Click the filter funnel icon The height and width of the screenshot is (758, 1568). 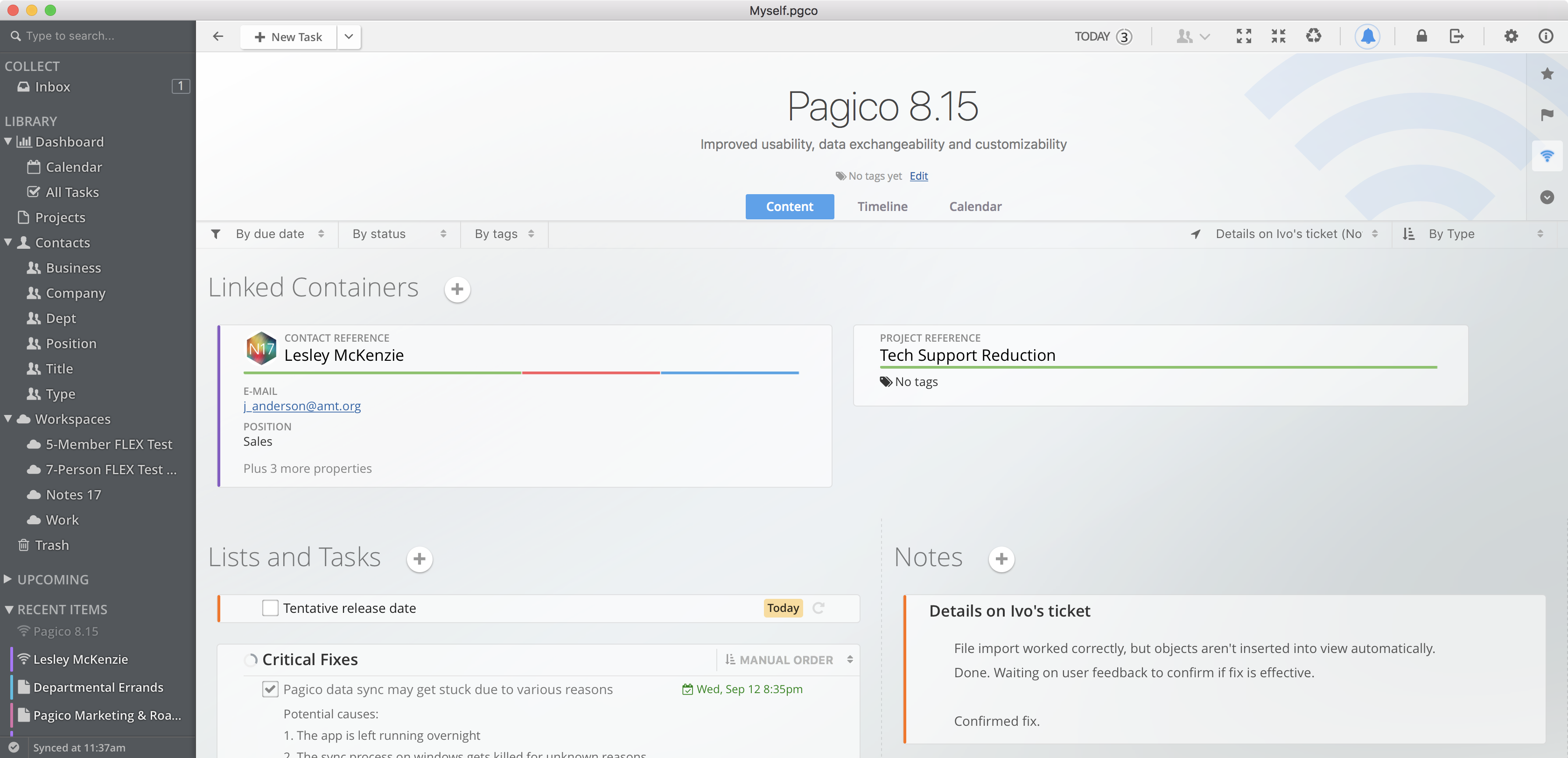216,234
